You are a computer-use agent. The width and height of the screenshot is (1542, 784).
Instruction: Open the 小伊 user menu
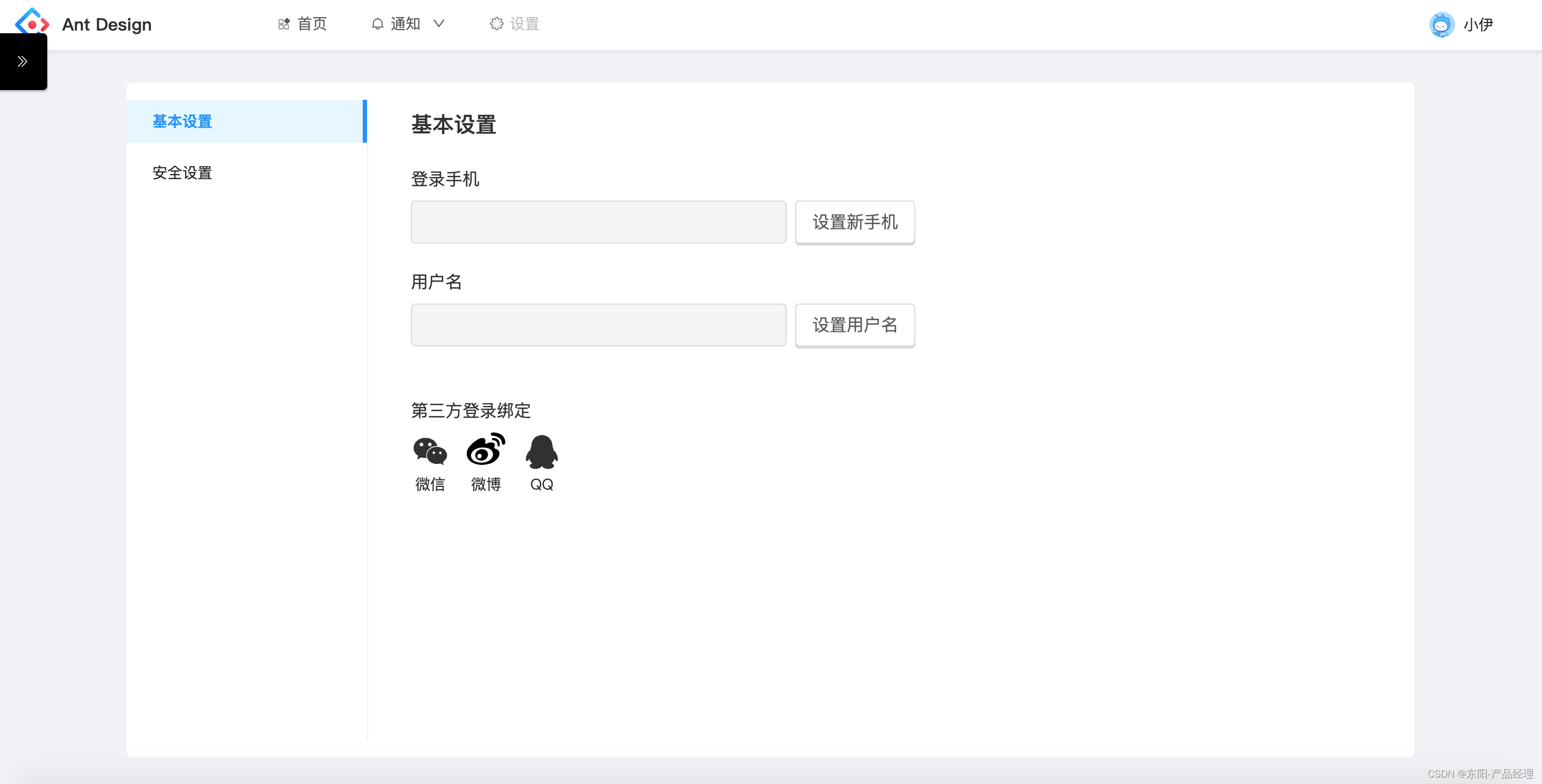(x=1478, y=25)
